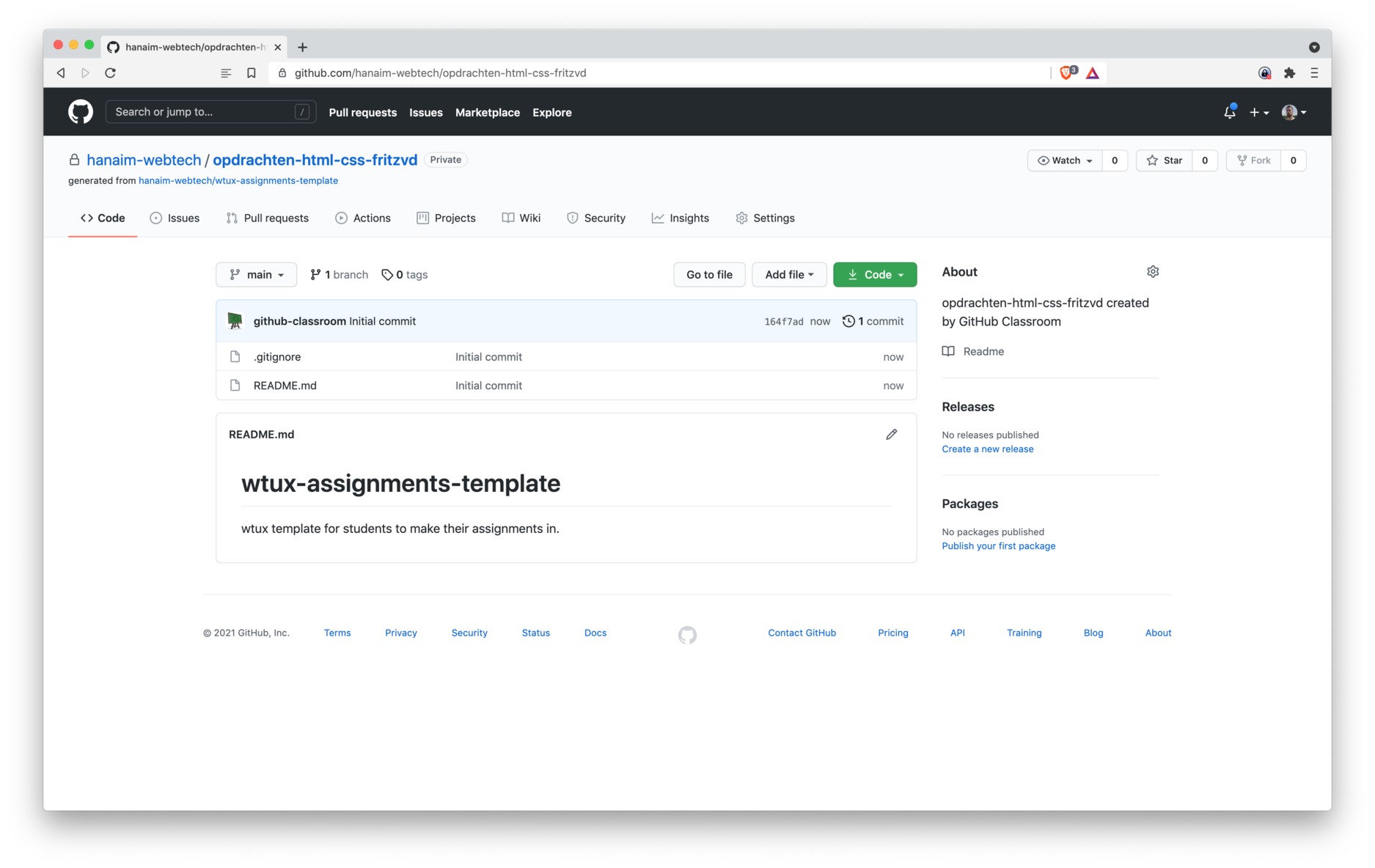
Task: Open the Watch dropdown
Action: click(x=1065, y=161)
